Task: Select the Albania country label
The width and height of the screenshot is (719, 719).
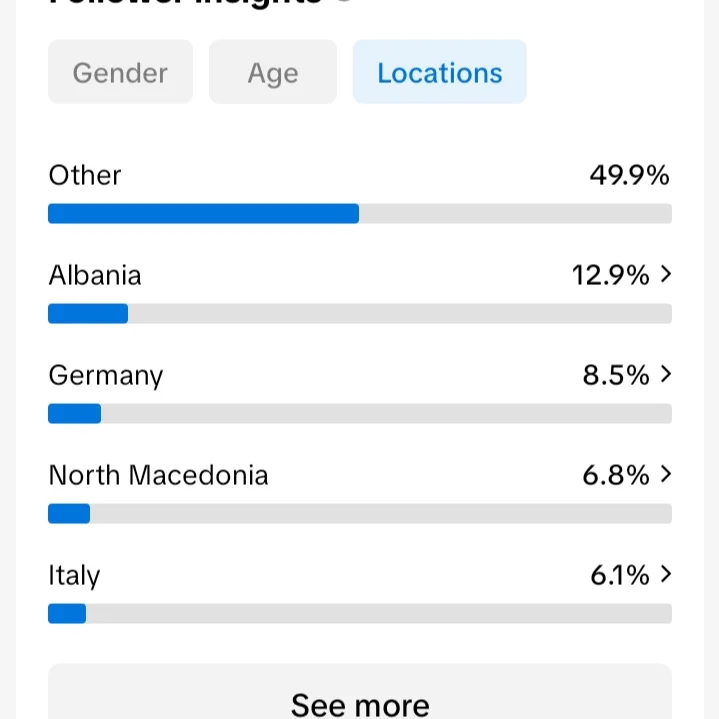Action: [x=95, y=275]
